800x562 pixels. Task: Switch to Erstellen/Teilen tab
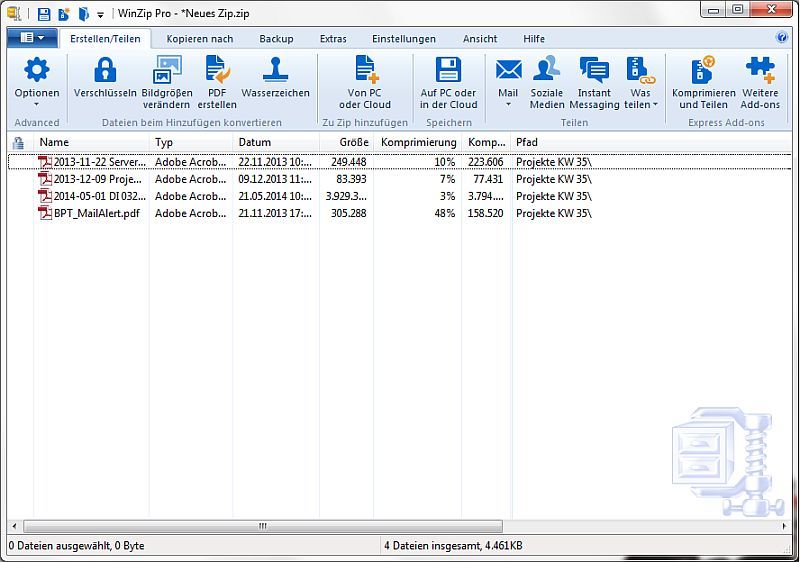tap(105, 39)
